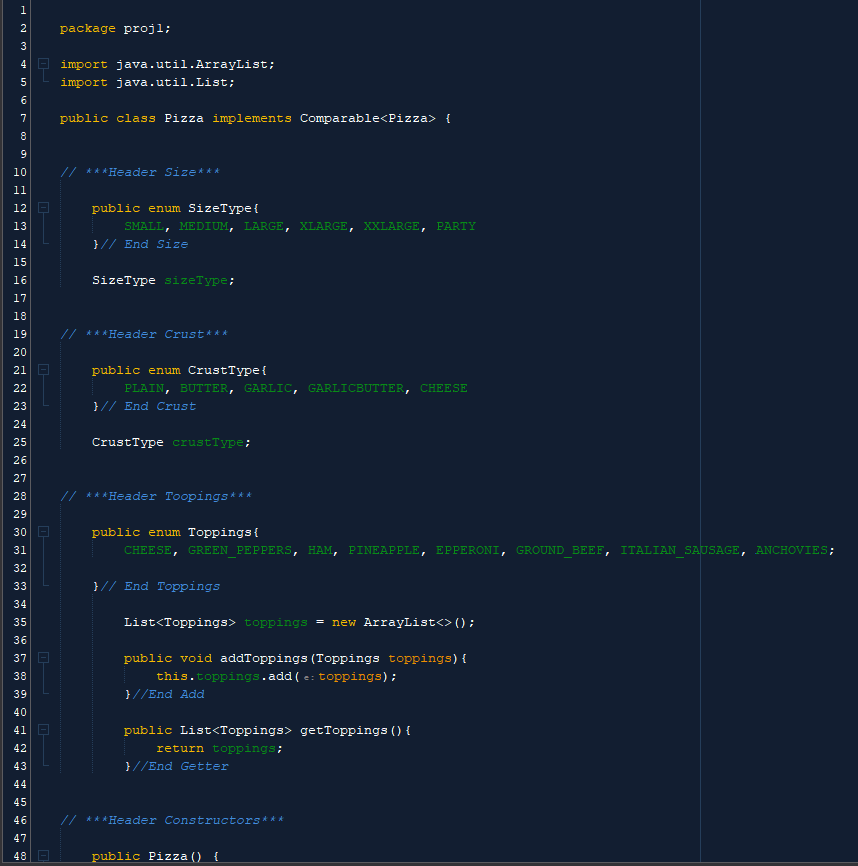Collapse the SizeType enum fold marker
This screenshot has height=866, width=858.
42,207
